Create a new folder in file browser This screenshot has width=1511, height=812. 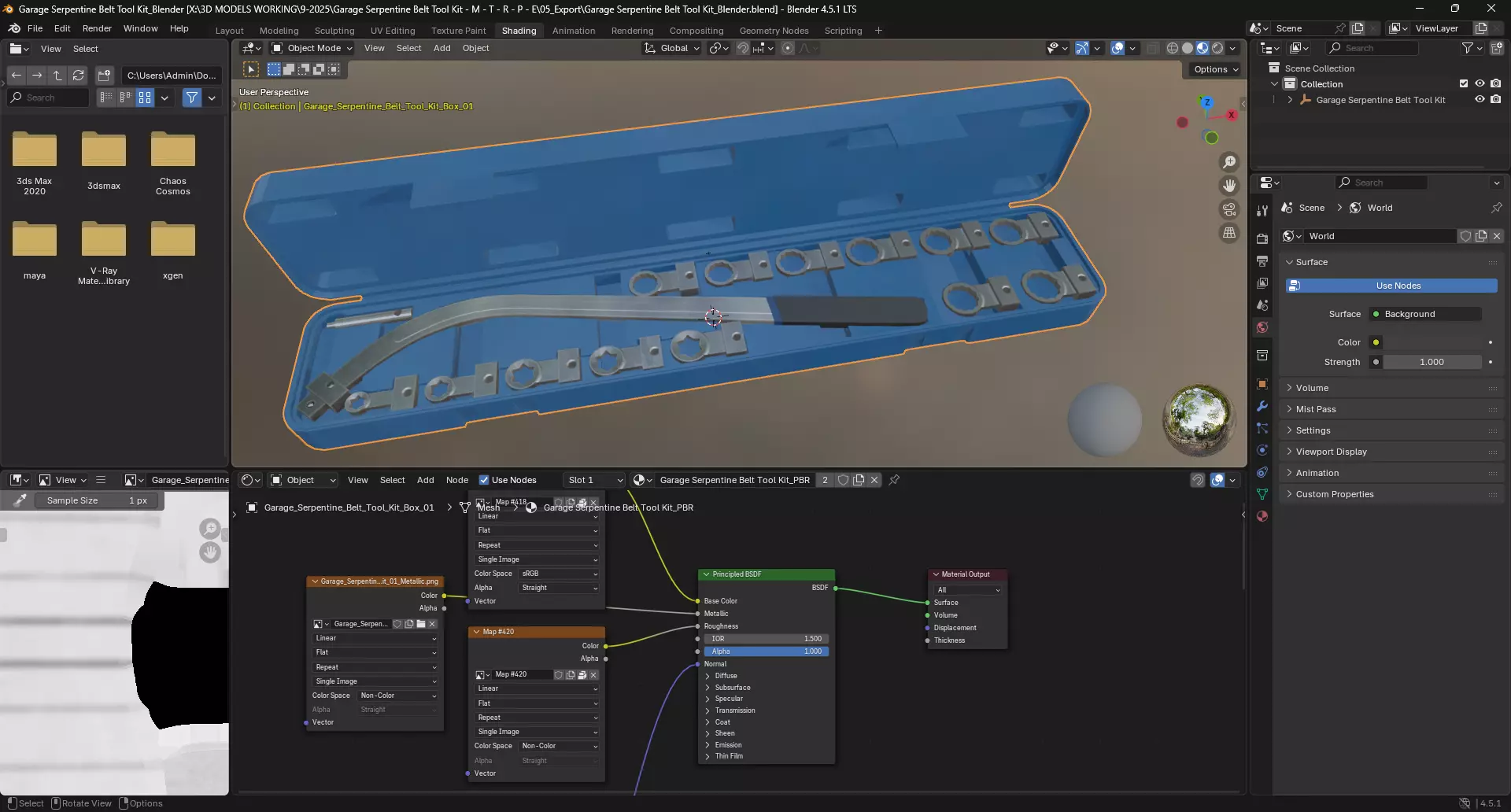[104, 76]
